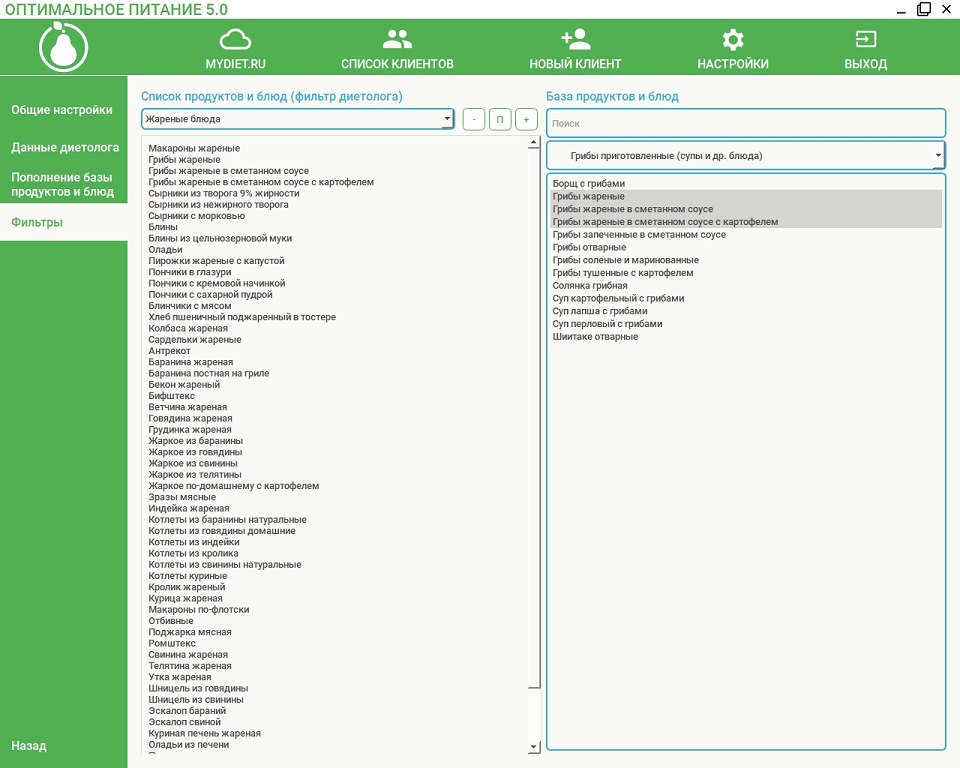Select 'Баранина постная на гриле'
This screenshot has width=960, height=768.
click(x=208, y=373)
